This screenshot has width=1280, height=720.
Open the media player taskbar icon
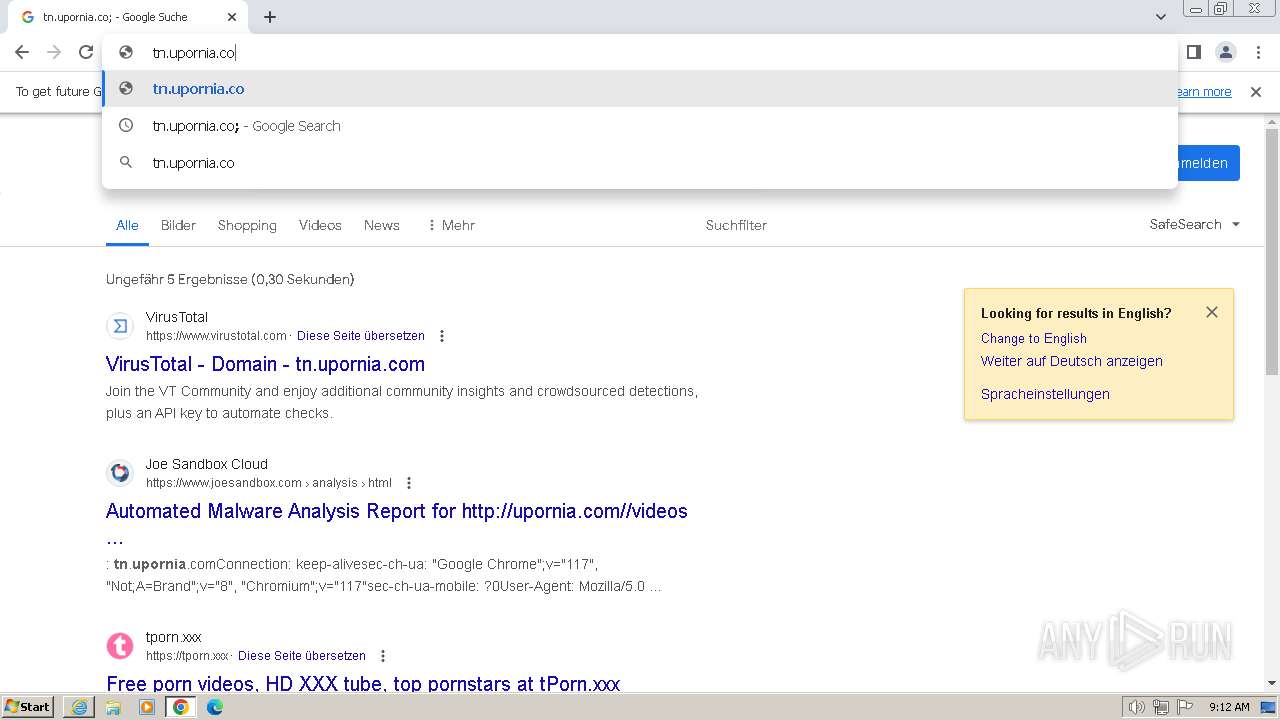coord(147,707)
